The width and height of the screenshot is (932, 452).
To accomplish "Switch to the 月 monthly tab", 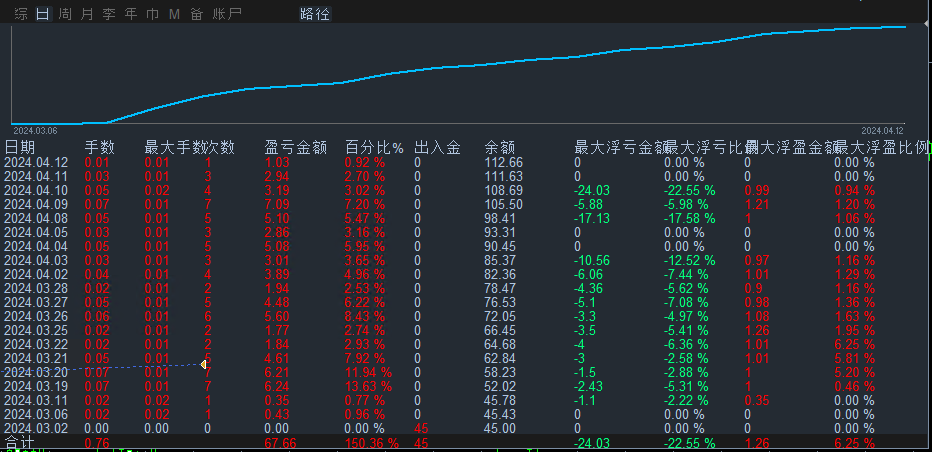I will point(87,14).
